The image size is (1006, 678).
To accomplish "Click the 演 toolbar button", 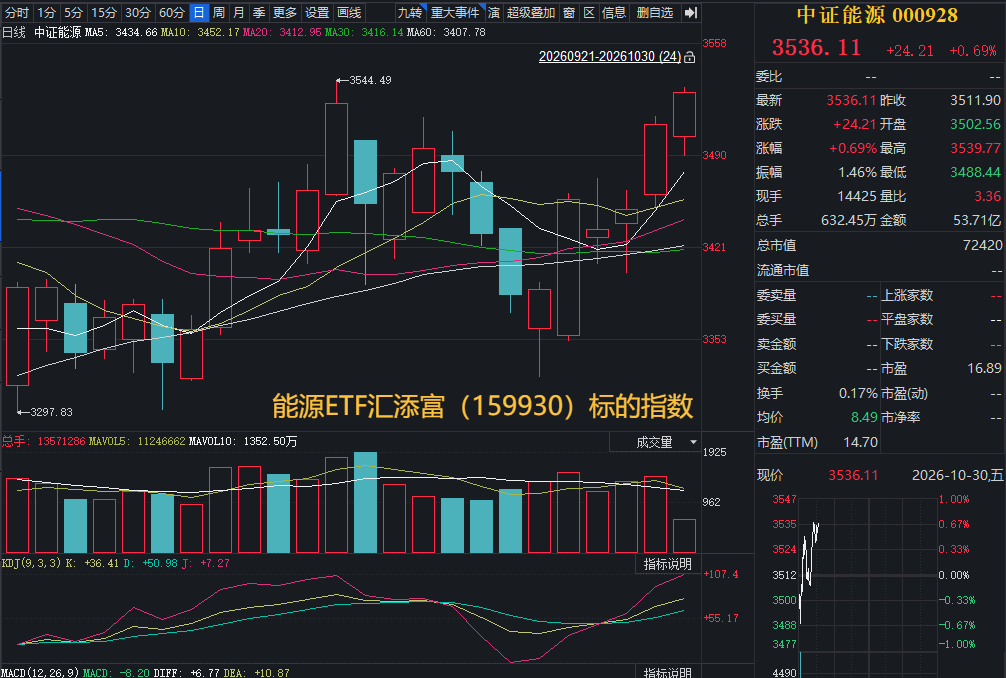I will [x=493, y=12].
